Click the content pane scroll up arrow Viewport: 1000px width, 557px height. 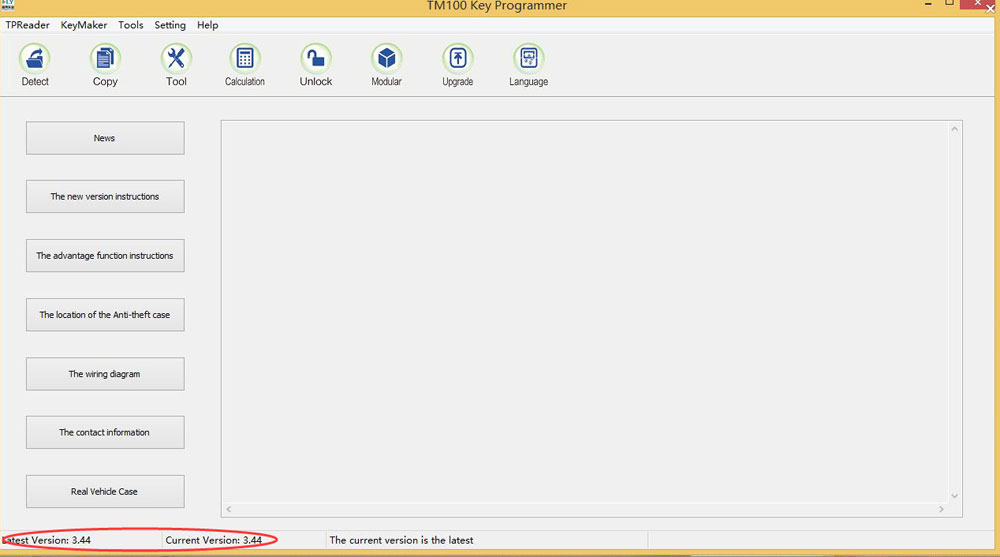point(955,129)
